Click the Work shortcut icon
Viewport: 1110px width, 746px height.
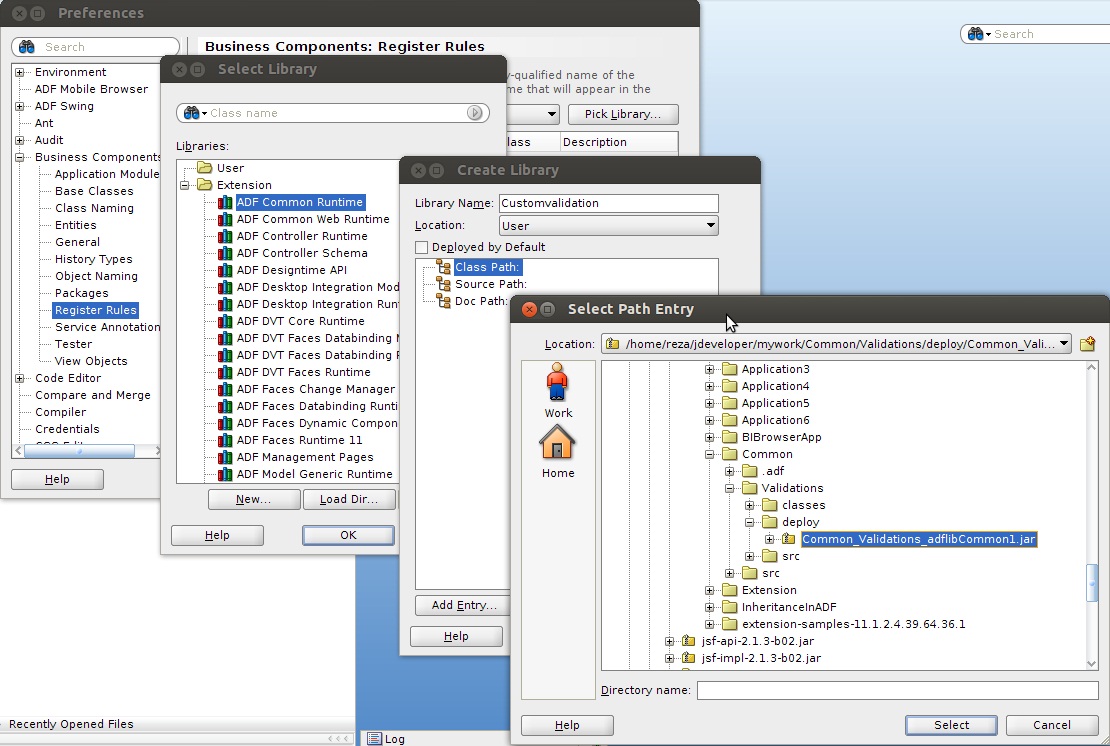click(558, 383)
